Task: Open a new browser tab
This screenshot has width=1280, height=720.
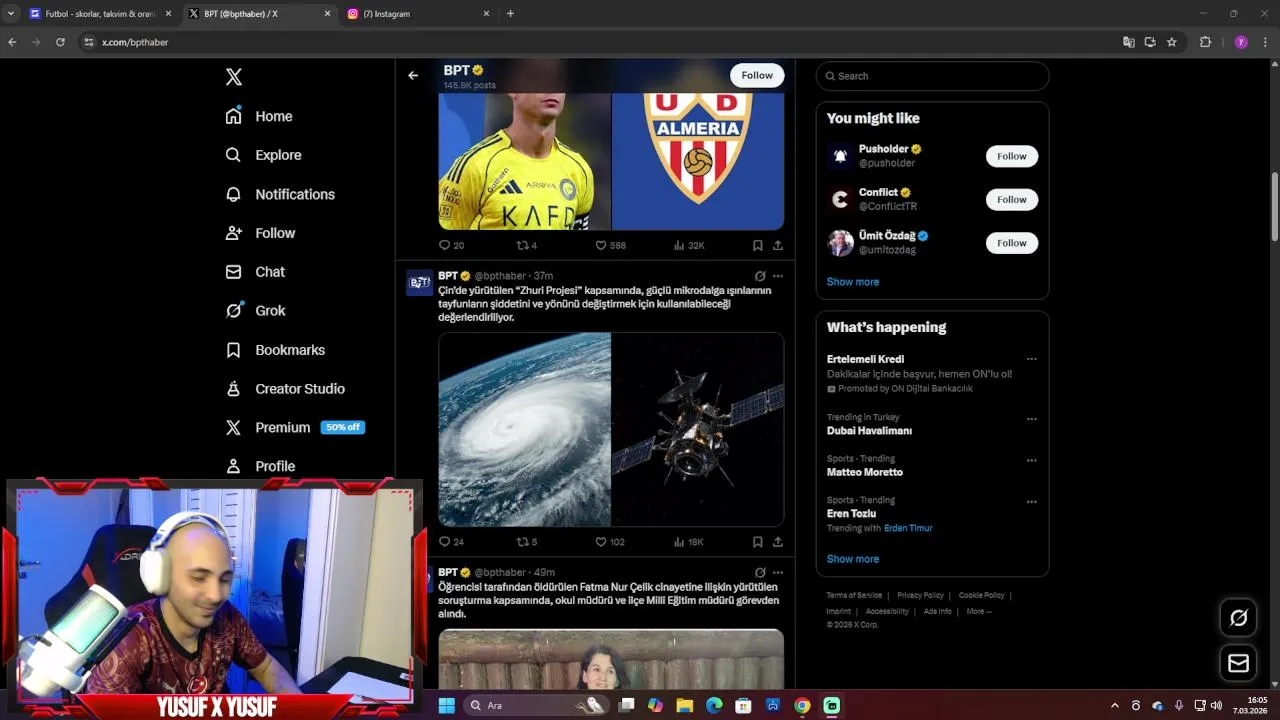Action: (510, 14)
